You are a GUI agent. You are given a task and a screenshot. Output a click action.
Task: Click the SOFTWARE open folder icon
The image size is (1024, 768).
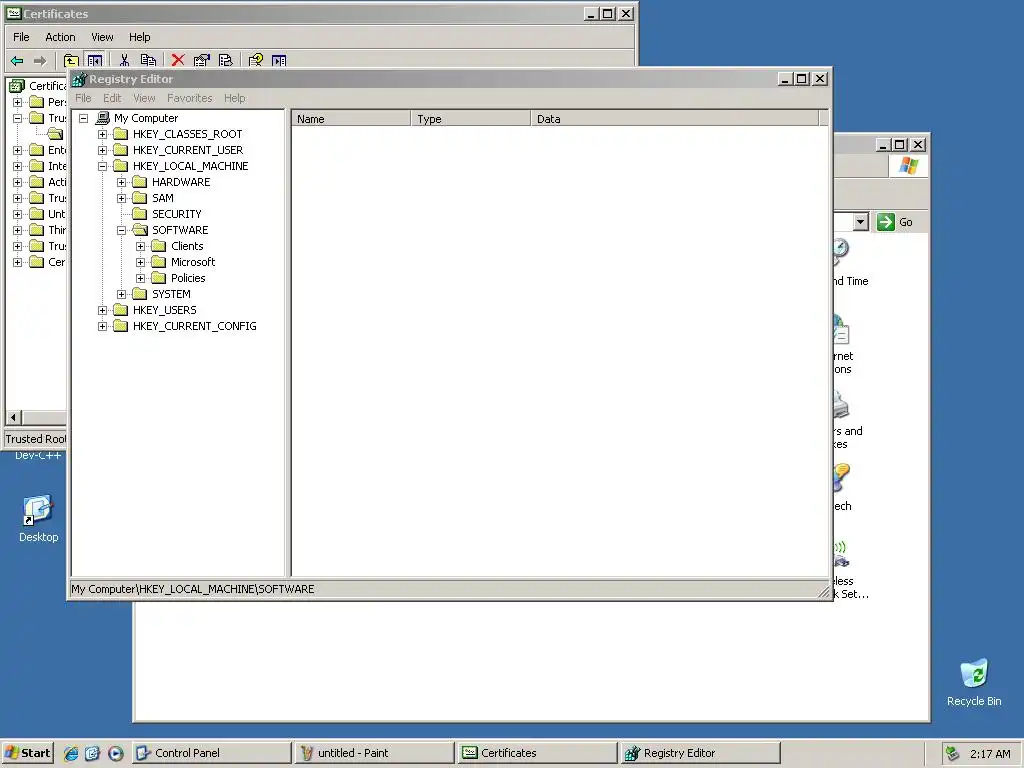click(x=140, y=230)
